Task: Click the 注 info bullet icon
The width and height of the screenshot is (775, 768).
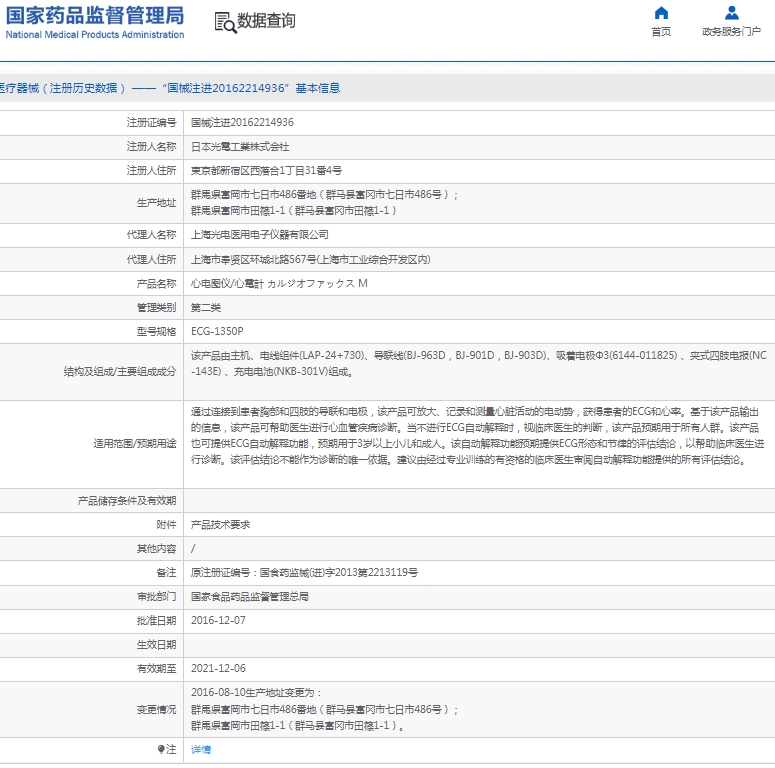Action: click(161, 749)
